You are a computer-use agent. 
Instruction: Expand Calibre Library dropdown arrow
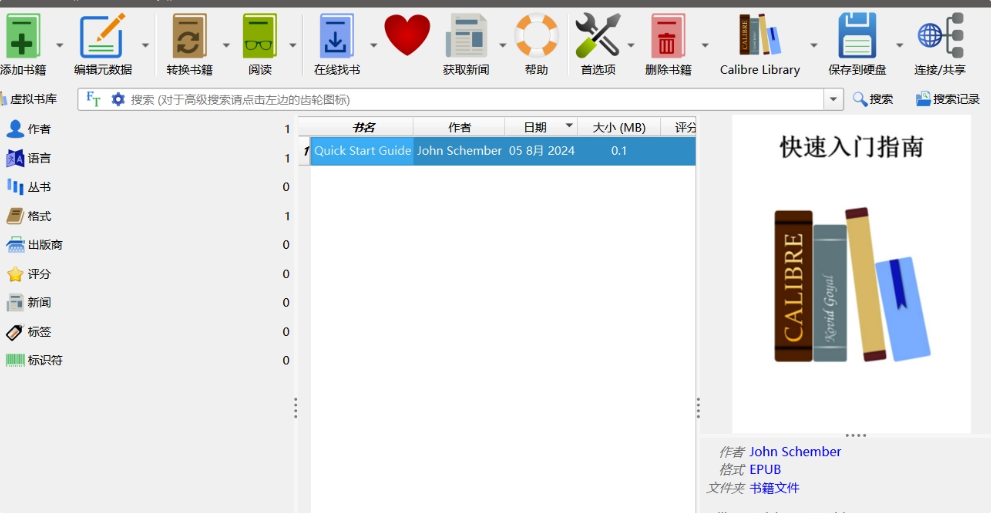pyautogui.click(x=813, y=45)
